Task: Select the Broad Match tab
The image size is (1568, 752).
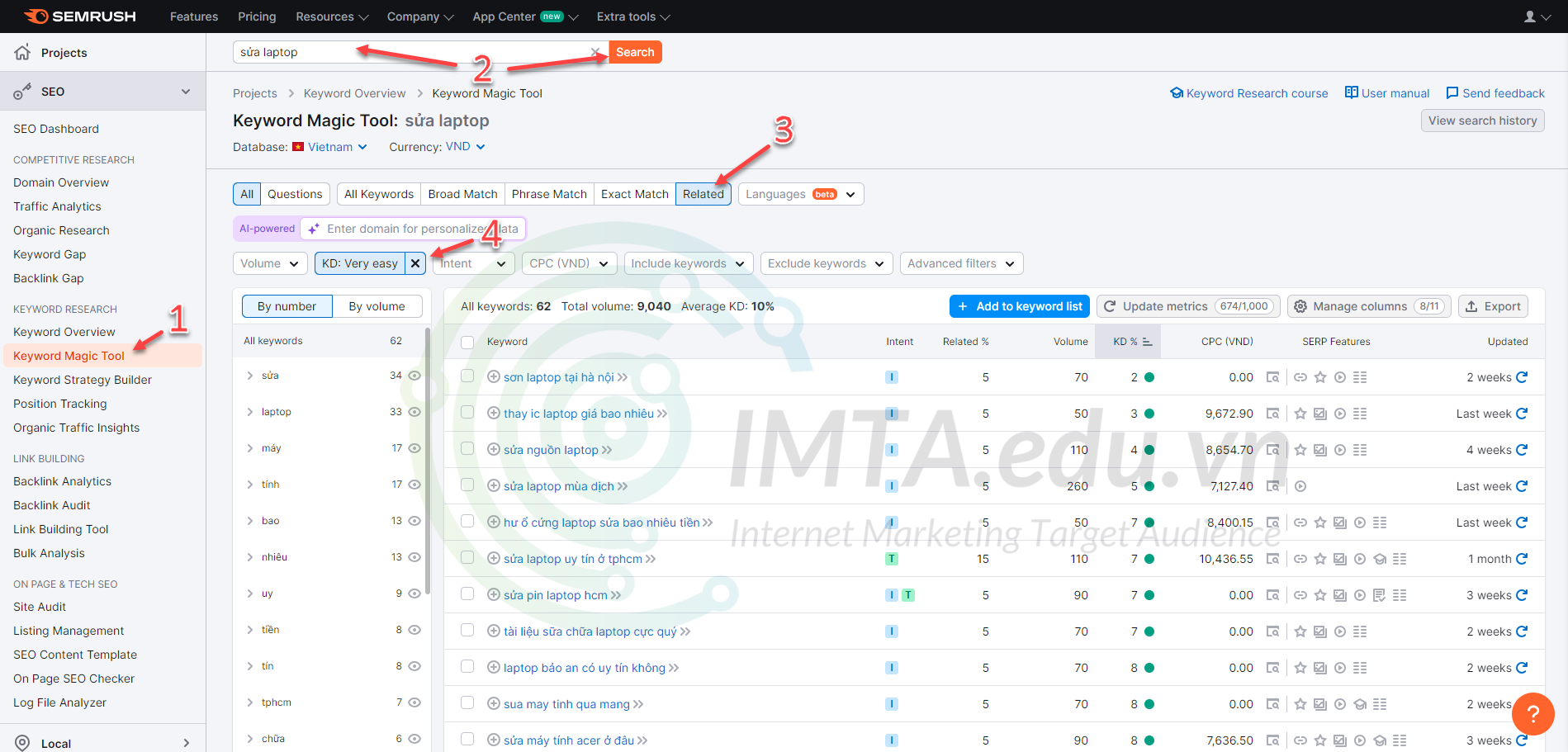Action: [x=462, y=194]
